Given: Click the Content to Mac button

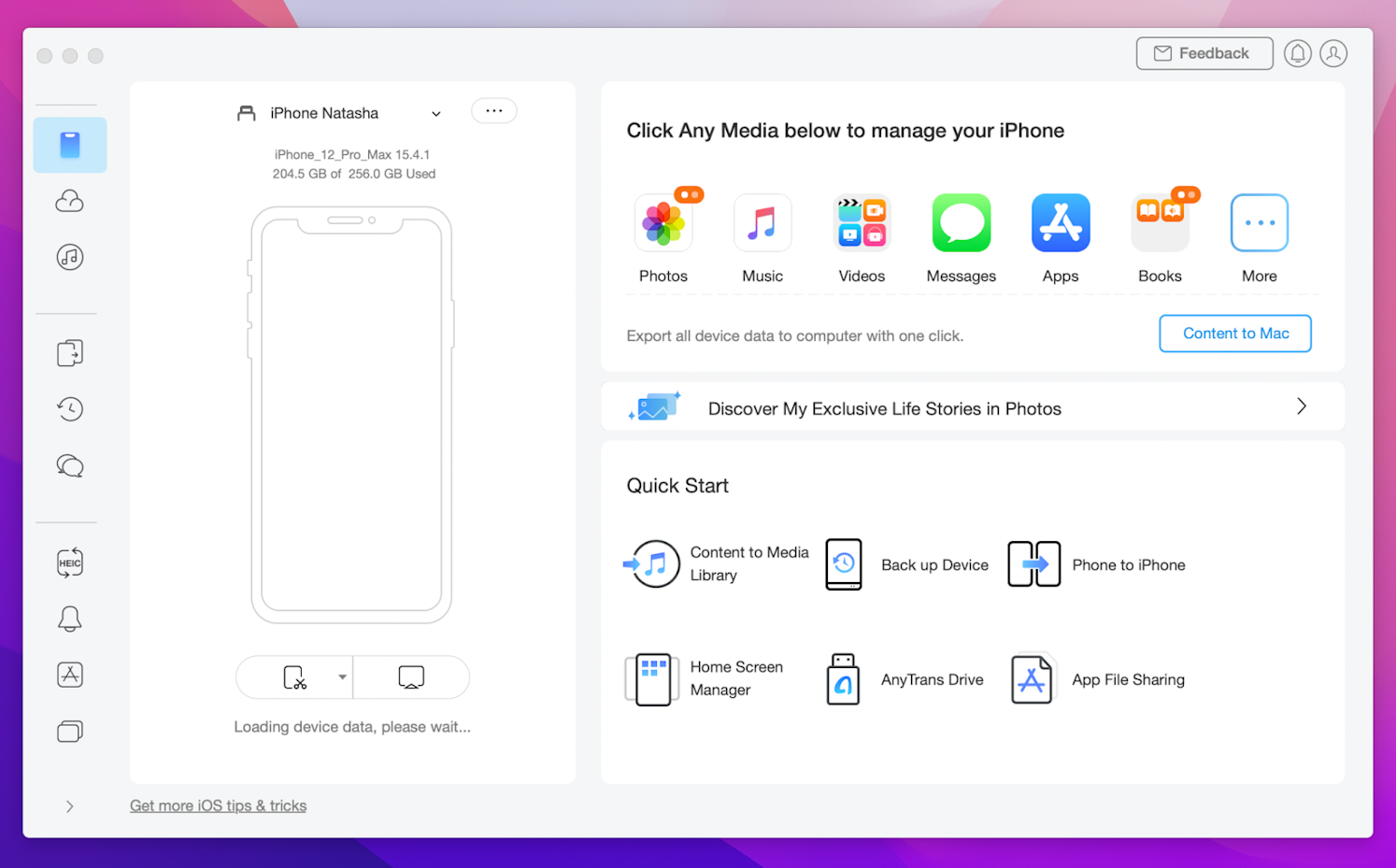Looking at the screenshot, I should [x=1234, y=334].
